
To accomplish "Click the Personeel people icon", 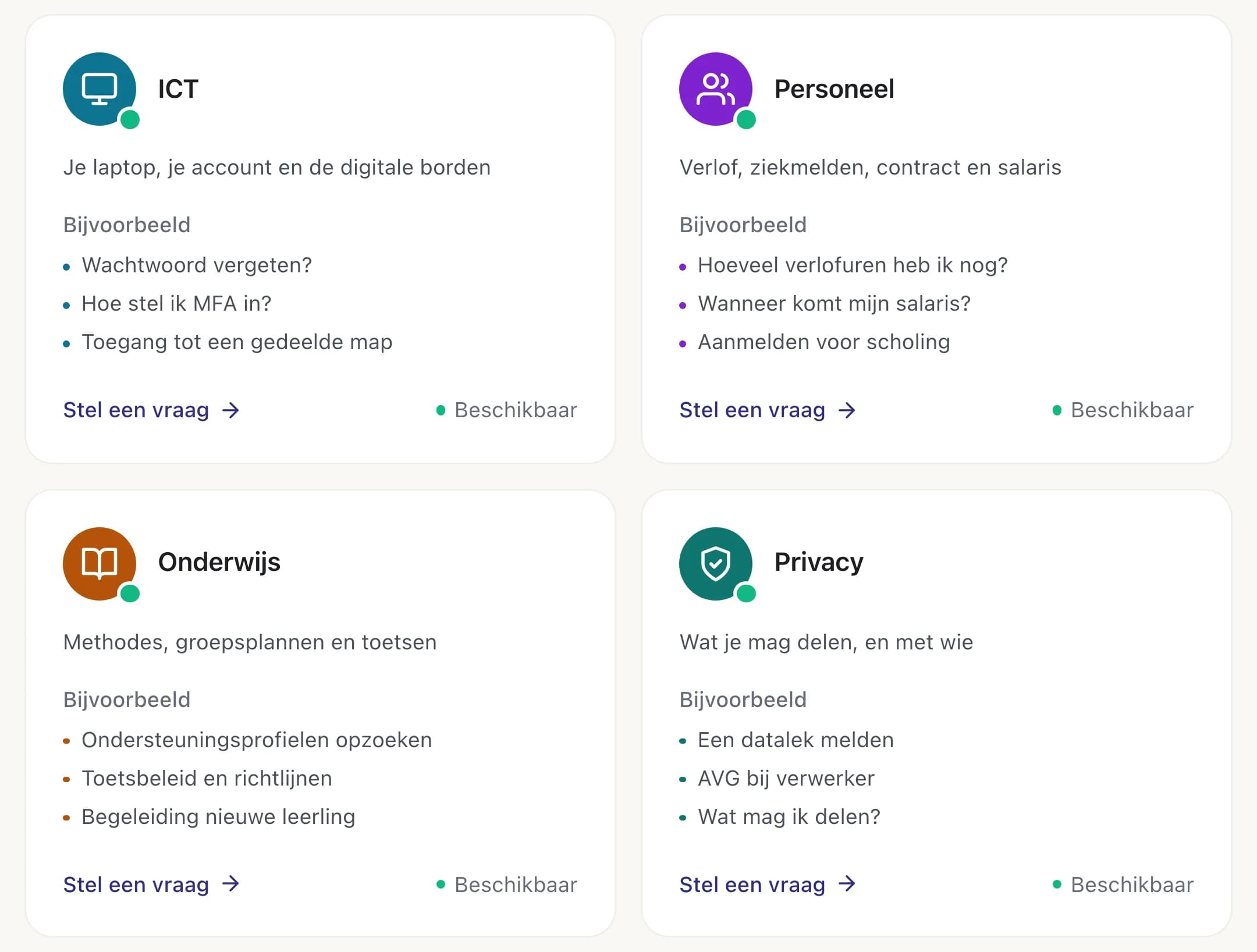I will tap(716, 89).
